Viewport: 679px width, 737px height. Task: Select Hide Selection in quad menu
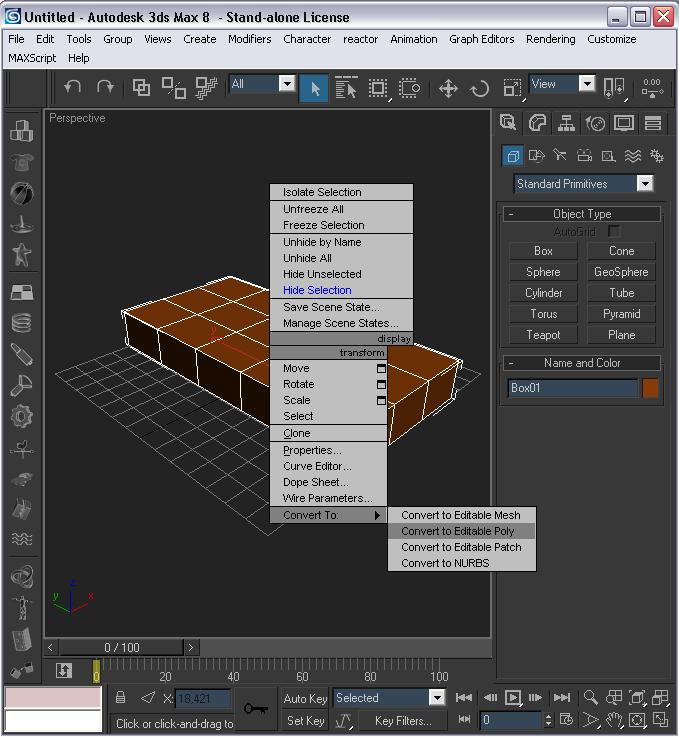tap(341, 290)
